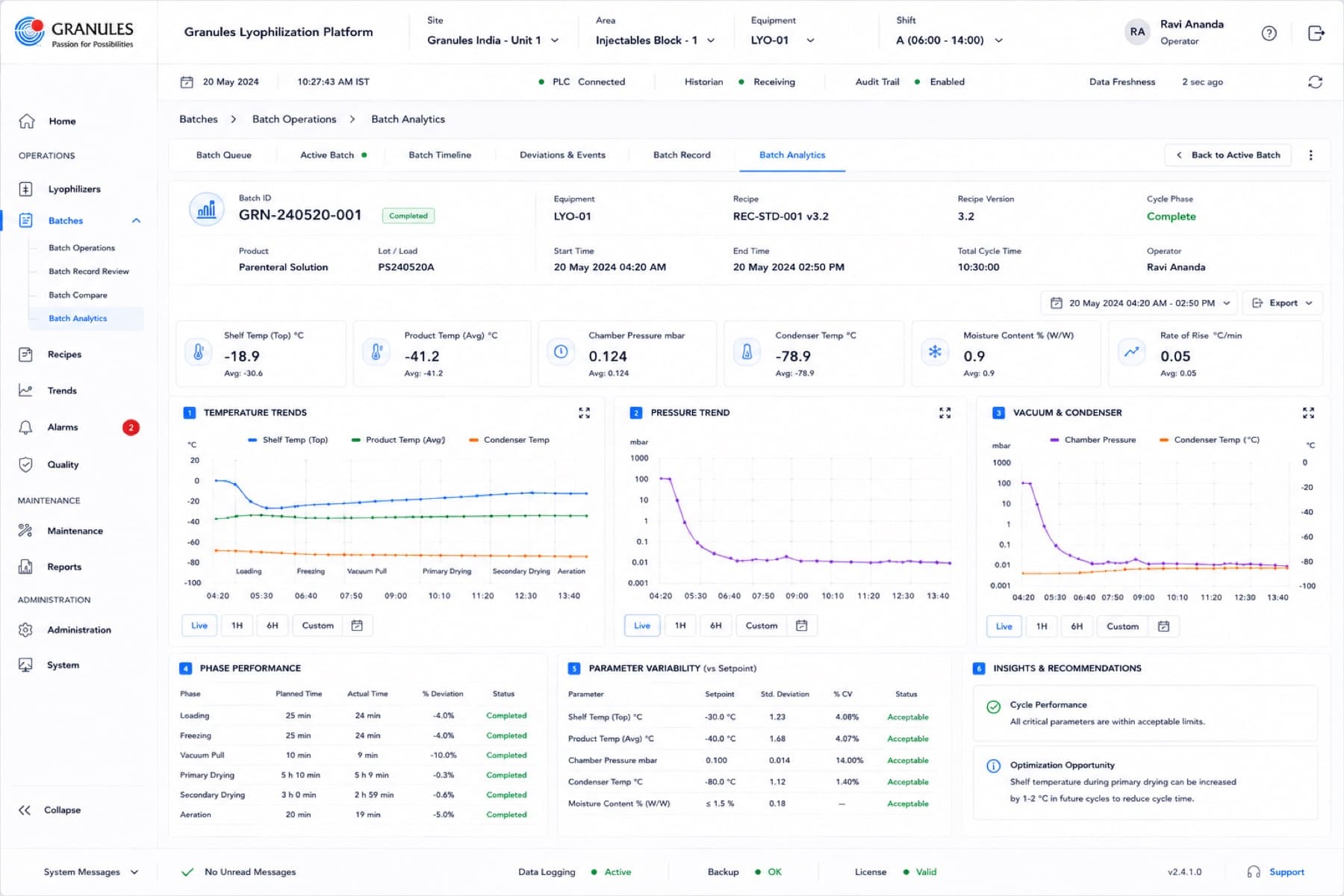Select Live range in Temperature Trends

pos(199,626)
